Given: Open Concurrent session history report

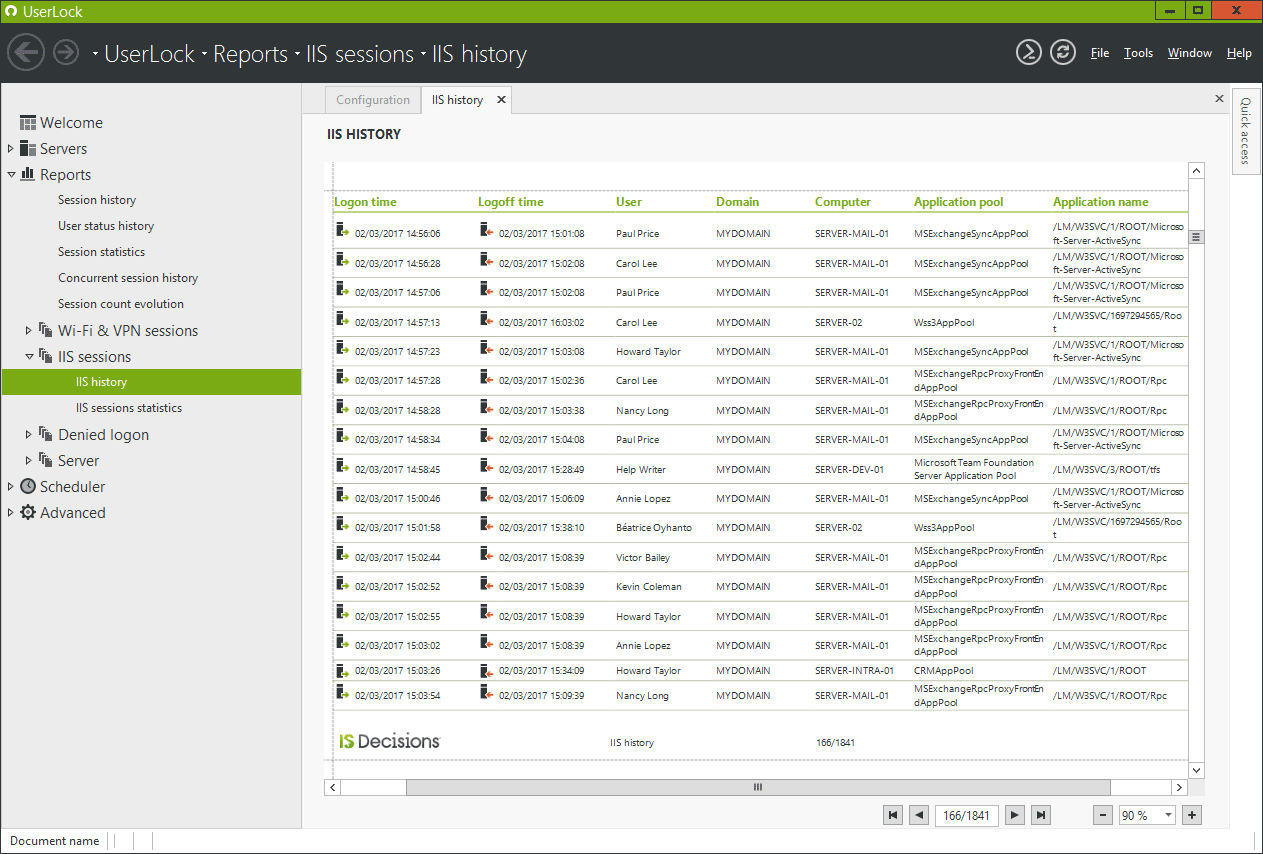Looking at the screenshot, I should 128,278.
